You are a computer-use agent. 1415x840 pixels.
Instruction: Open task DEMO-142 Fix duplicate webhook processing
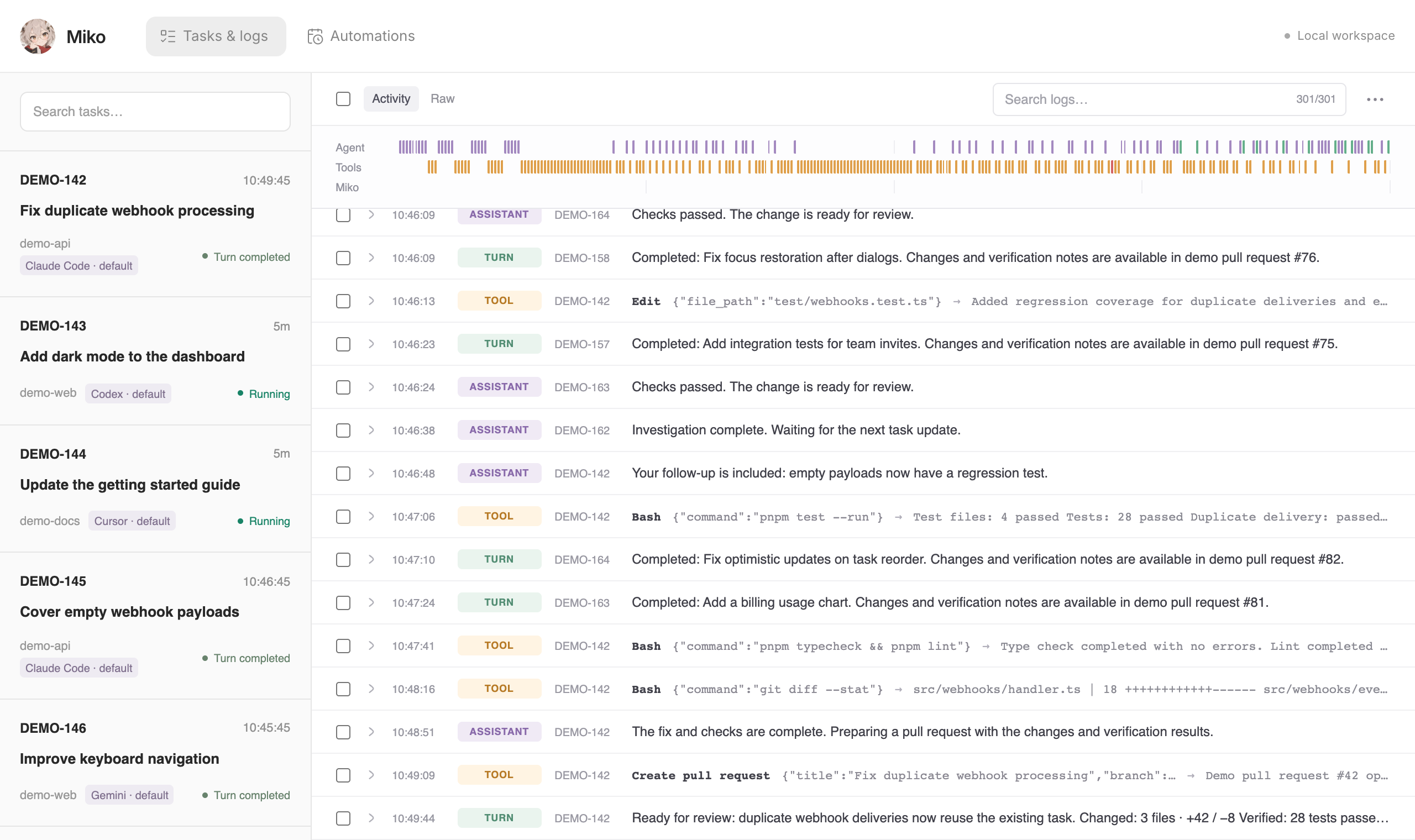point(155,224)
